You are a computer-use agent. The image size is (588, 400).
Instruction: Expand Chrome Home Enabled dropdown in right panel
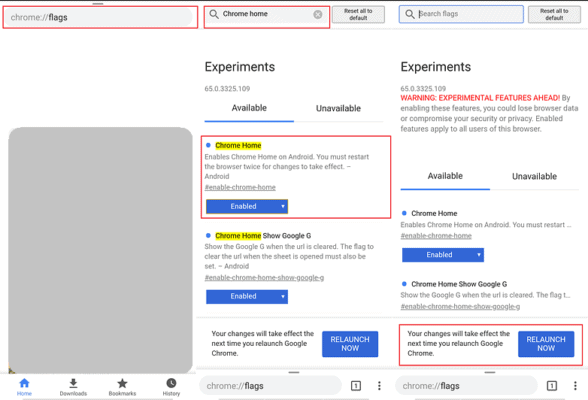coord(443,255)
